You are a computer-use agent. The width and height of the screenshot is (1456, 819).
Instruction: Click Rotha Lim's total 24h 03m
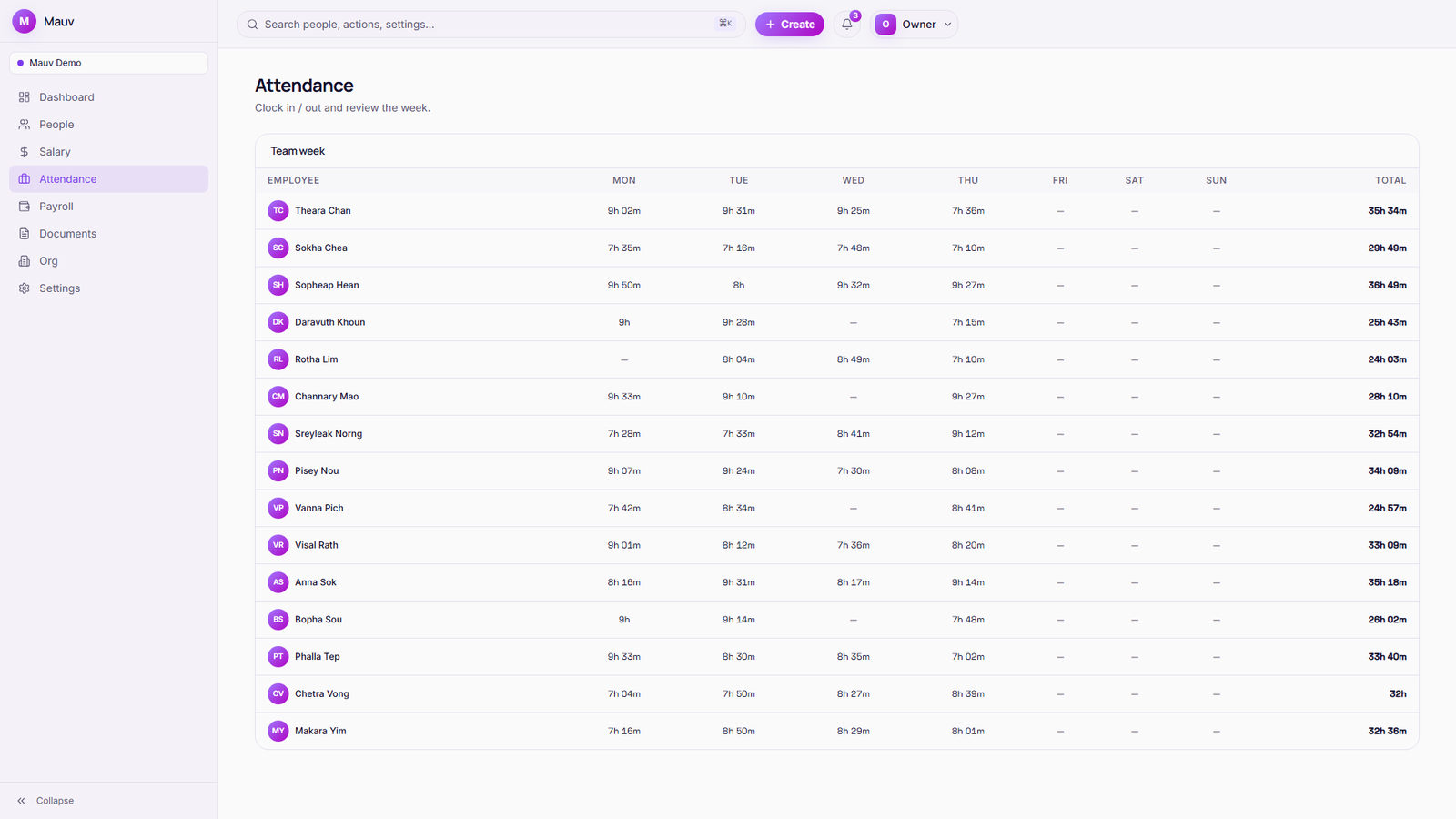[x=1387, y=359]
